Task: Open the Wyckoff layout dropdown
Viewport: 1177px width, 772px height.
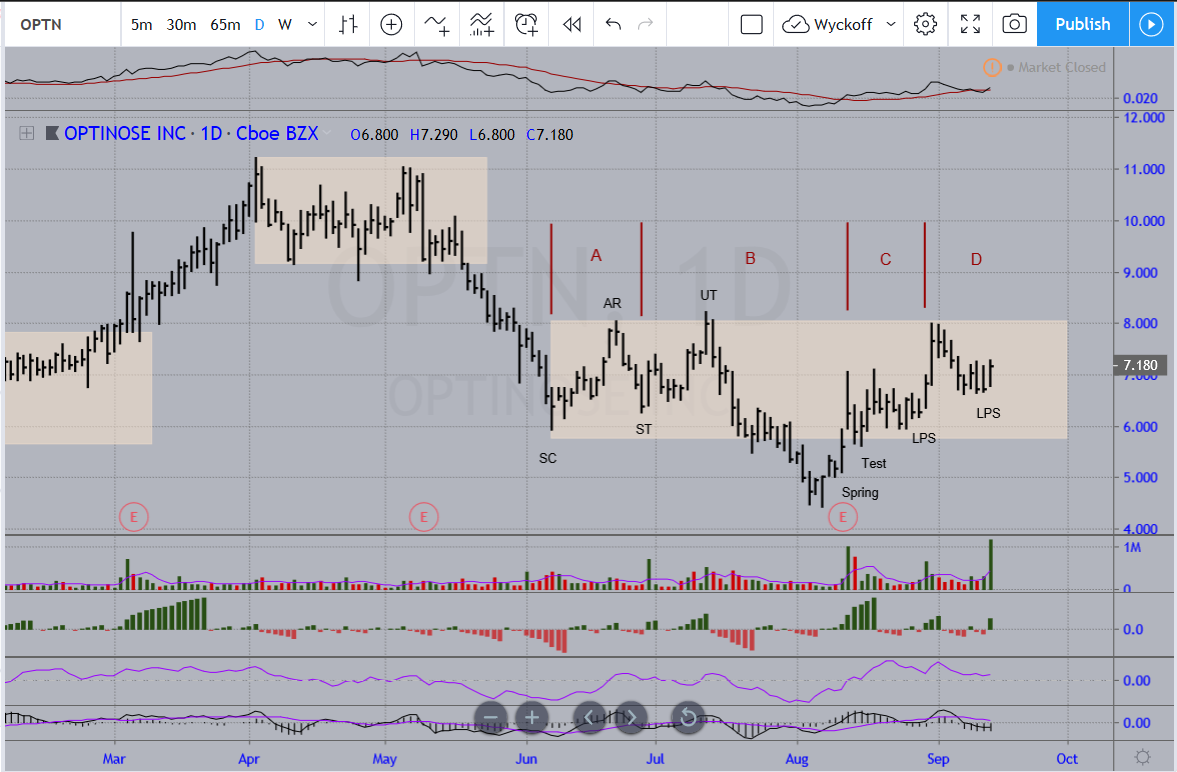Action: 840,24
